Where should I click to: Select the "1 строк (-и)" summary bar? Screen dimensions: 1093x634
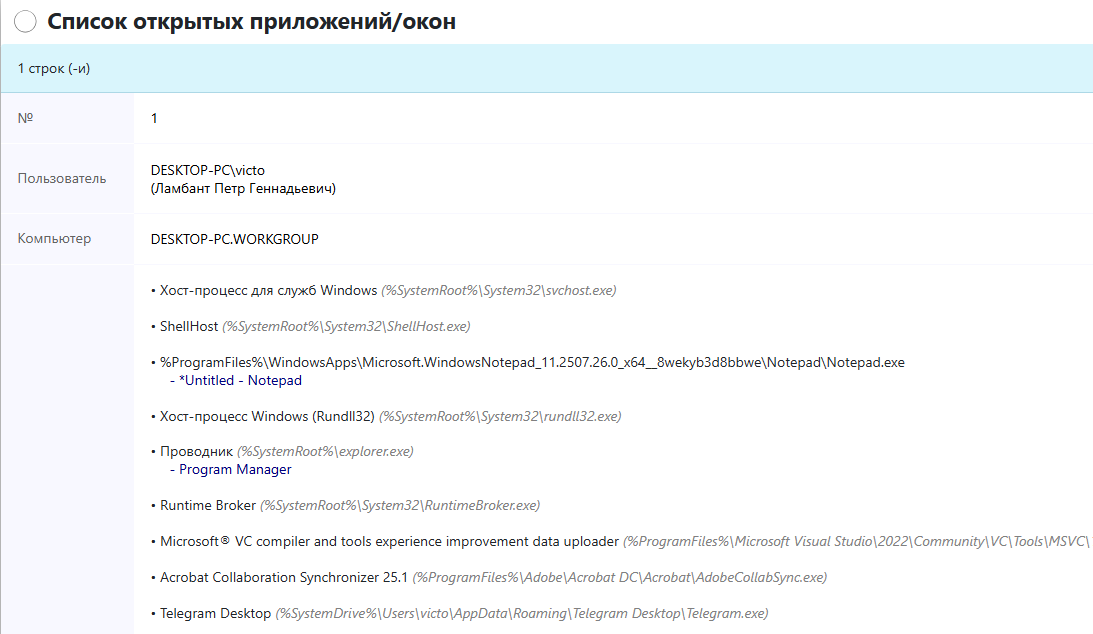[55, 69]
